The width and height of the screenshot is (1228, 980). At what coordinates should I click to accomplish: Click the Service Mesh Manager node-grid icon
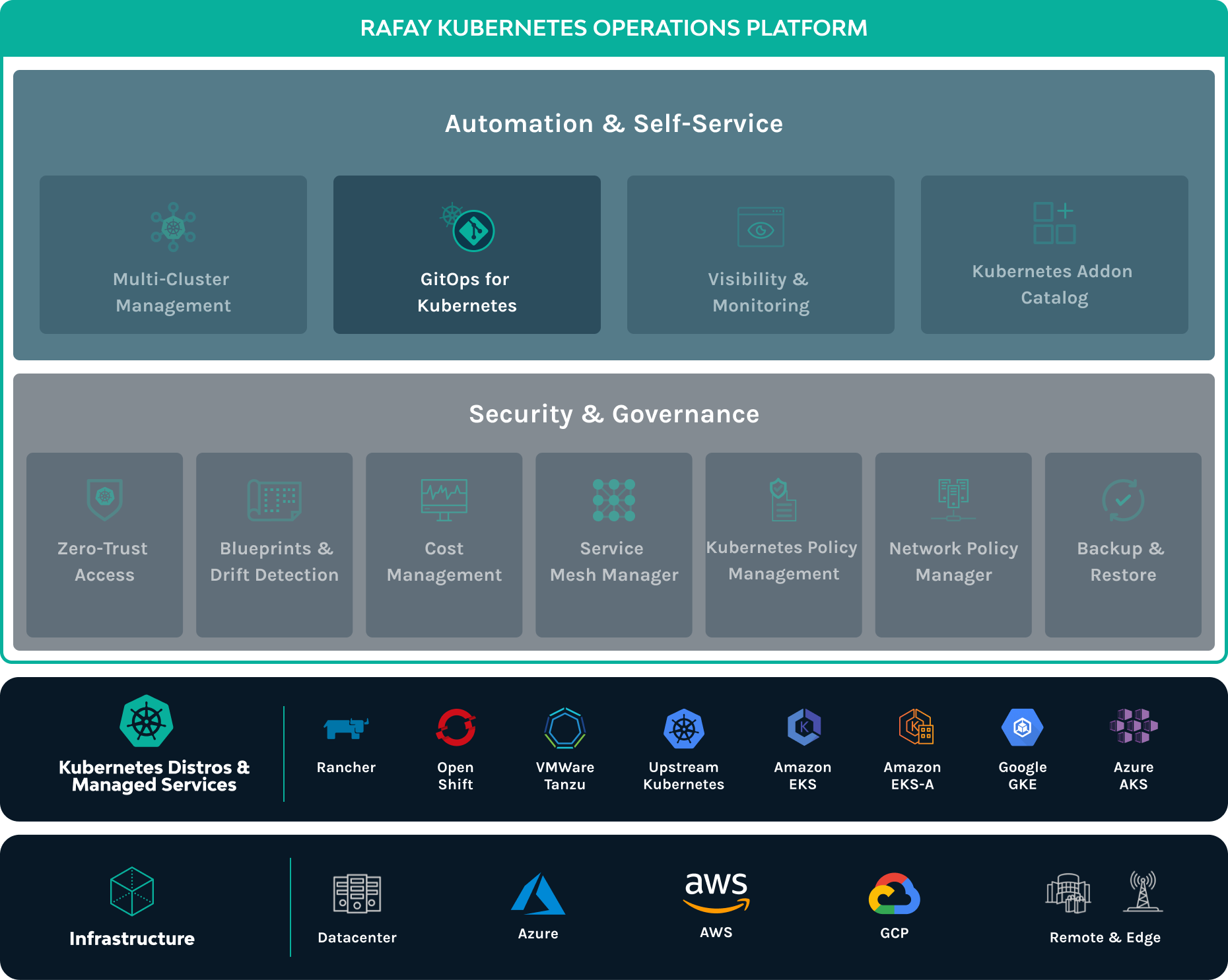[x=614, y=500]
